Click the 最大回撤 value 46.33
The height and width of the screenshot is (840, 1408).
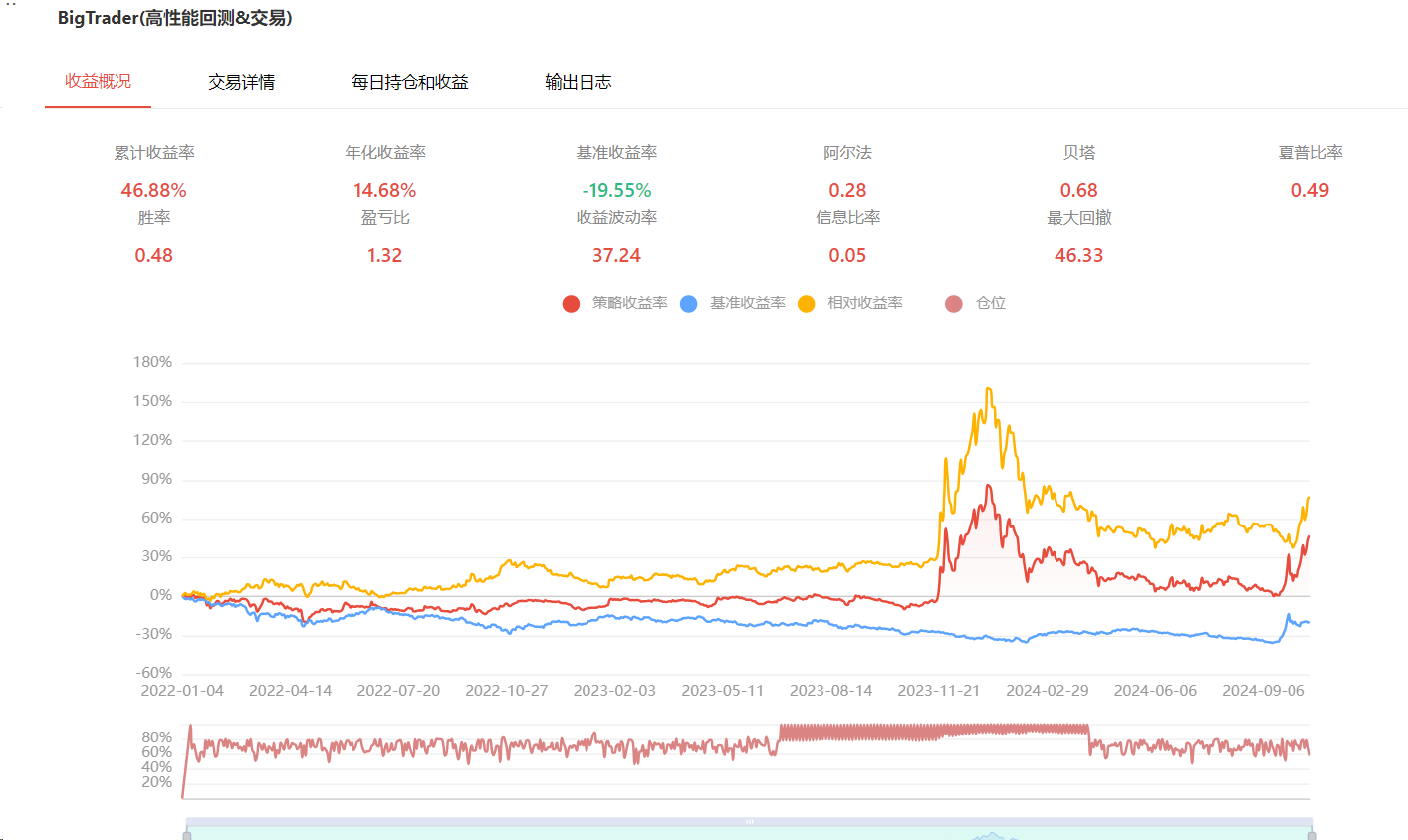(1078, 255)
